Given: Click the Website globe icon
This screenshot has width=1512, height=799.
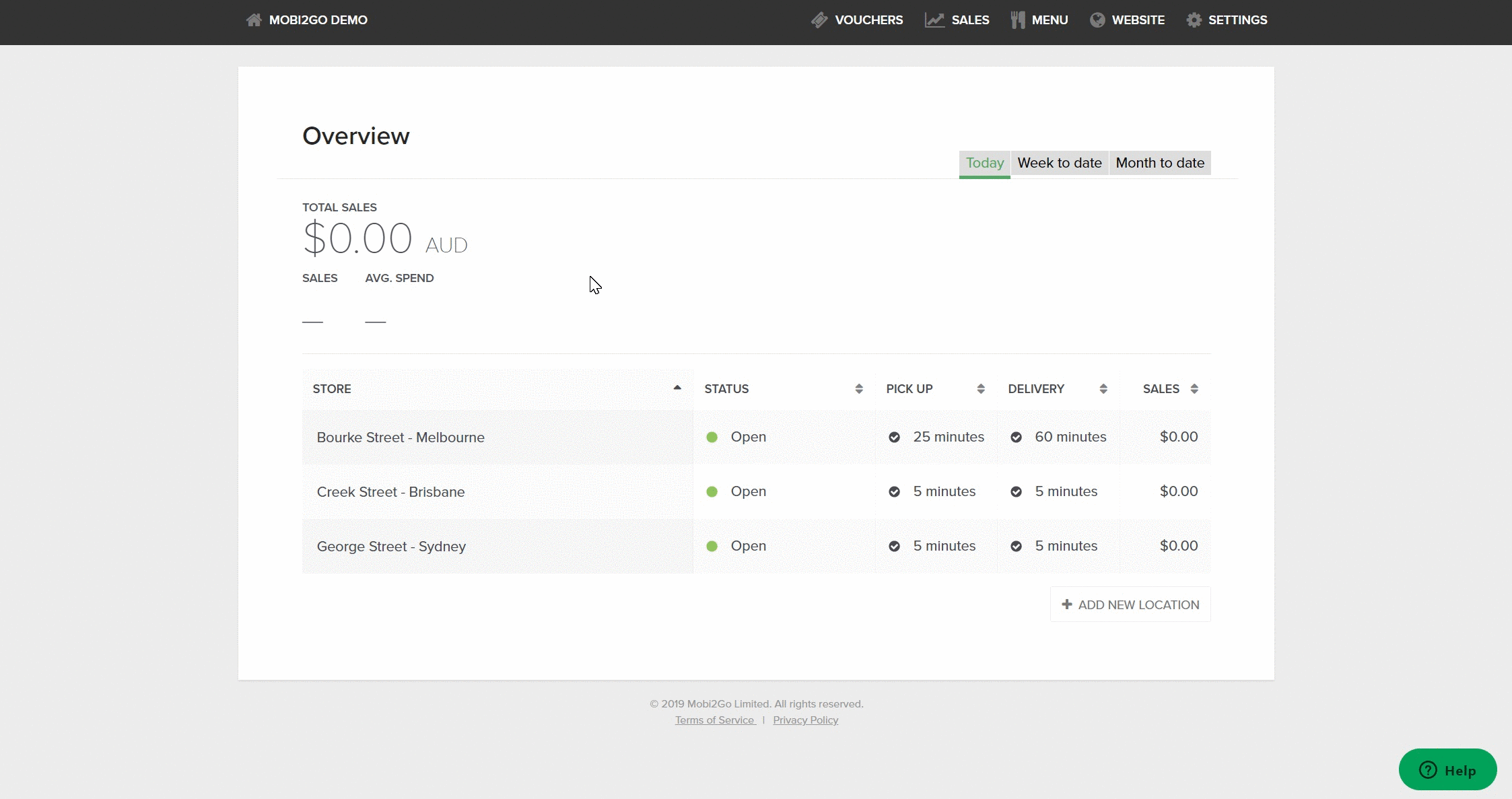Looking at the screenshot, I should point(1097,20).
